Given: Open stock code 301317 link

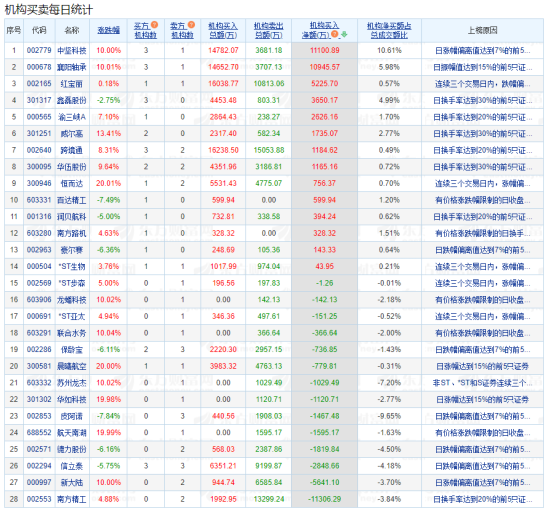Looking at the screenshot, I should 39,100.
